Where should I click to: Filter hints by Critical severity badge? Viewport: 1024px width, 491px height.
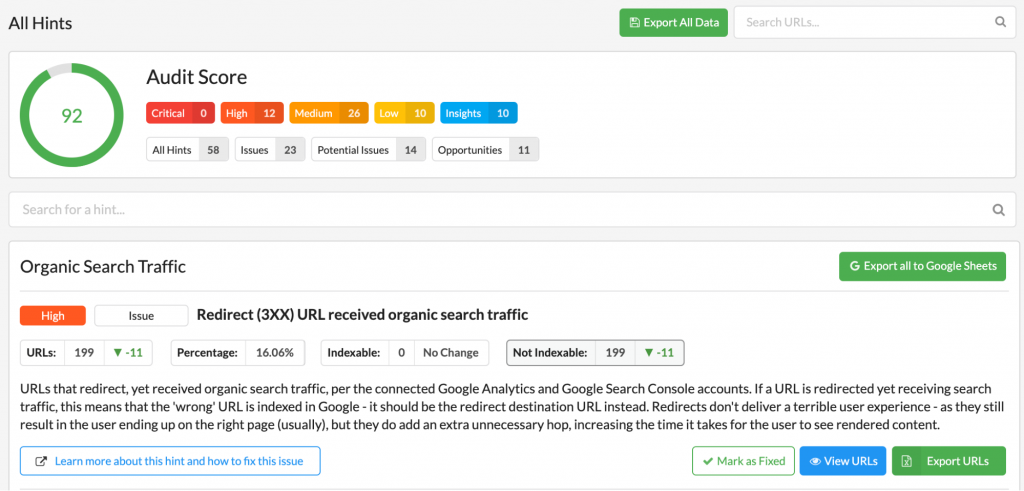[x=180, y=113]
